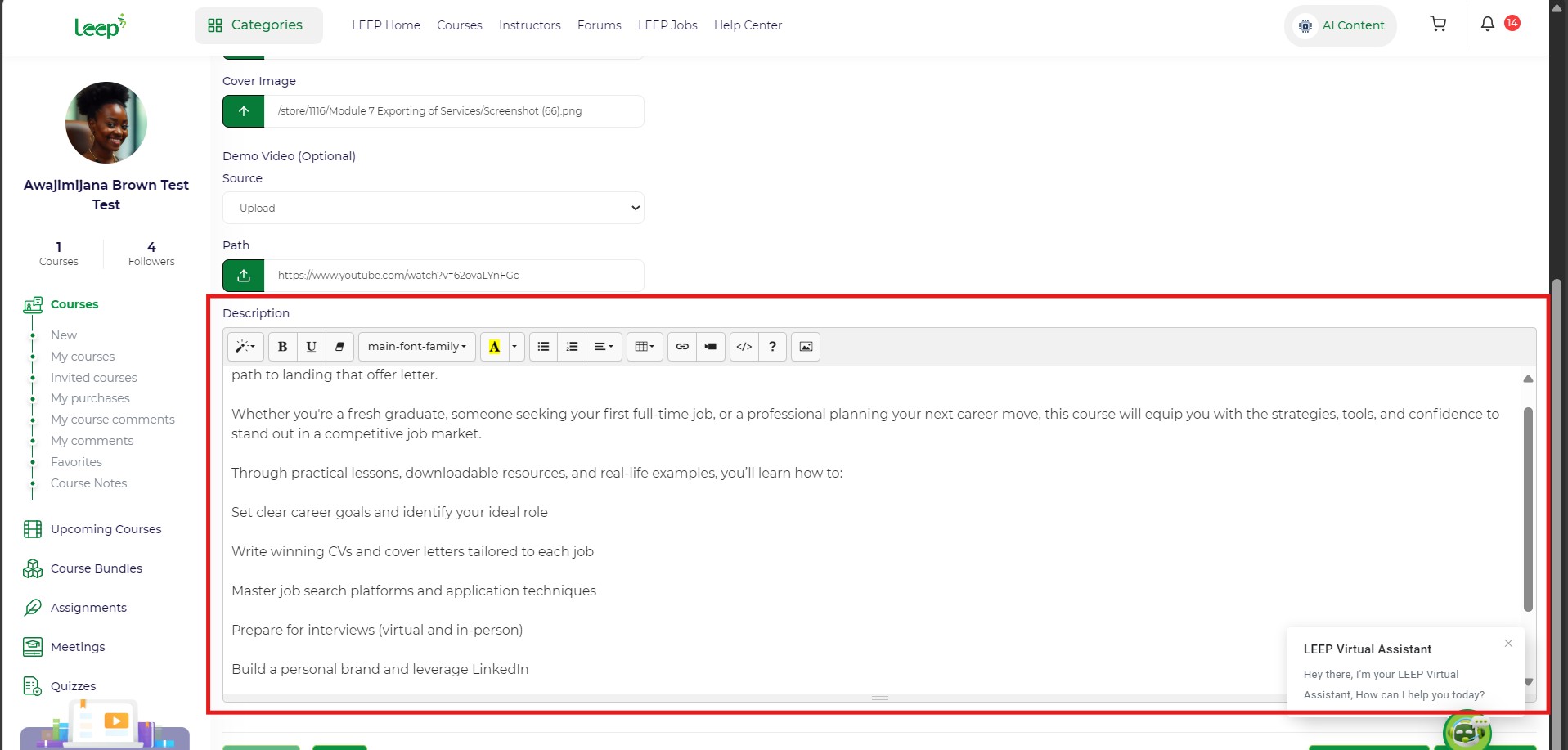Insert an ordered numbered list
The width and height of the screenshot is (1568, 750).
(x=572, y=347)
